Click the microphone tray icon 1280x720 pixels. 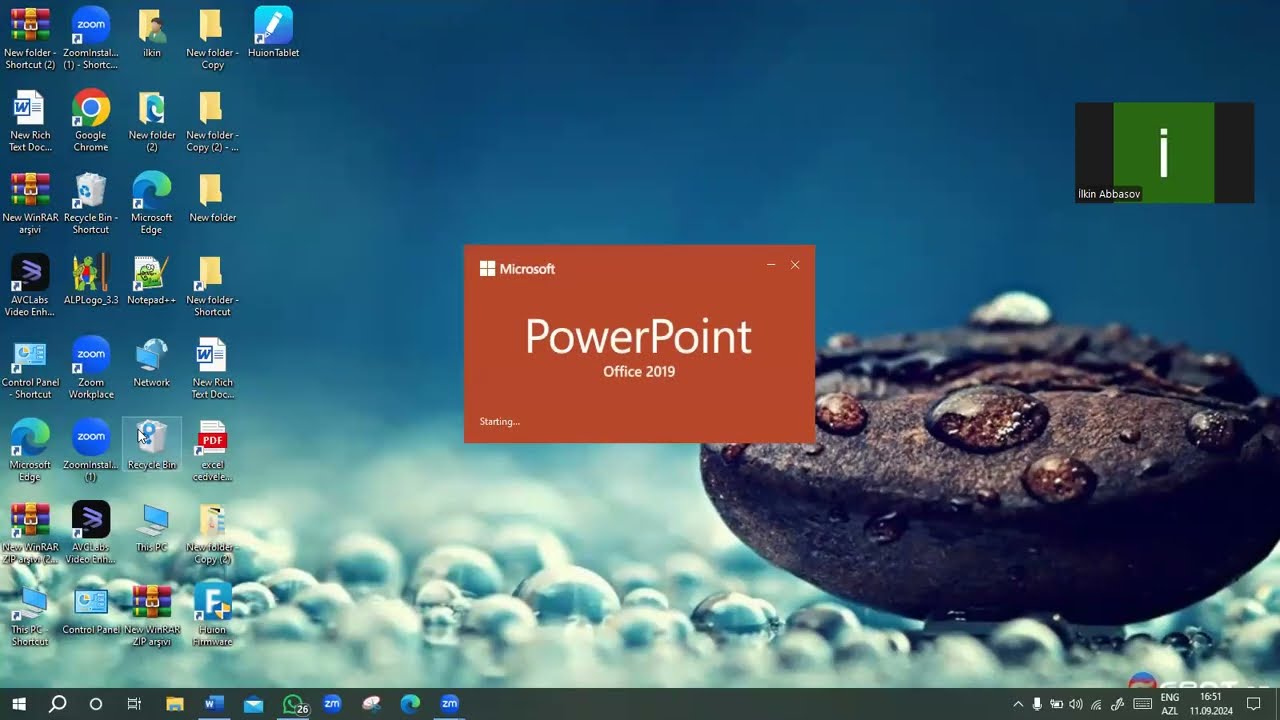1037,704
